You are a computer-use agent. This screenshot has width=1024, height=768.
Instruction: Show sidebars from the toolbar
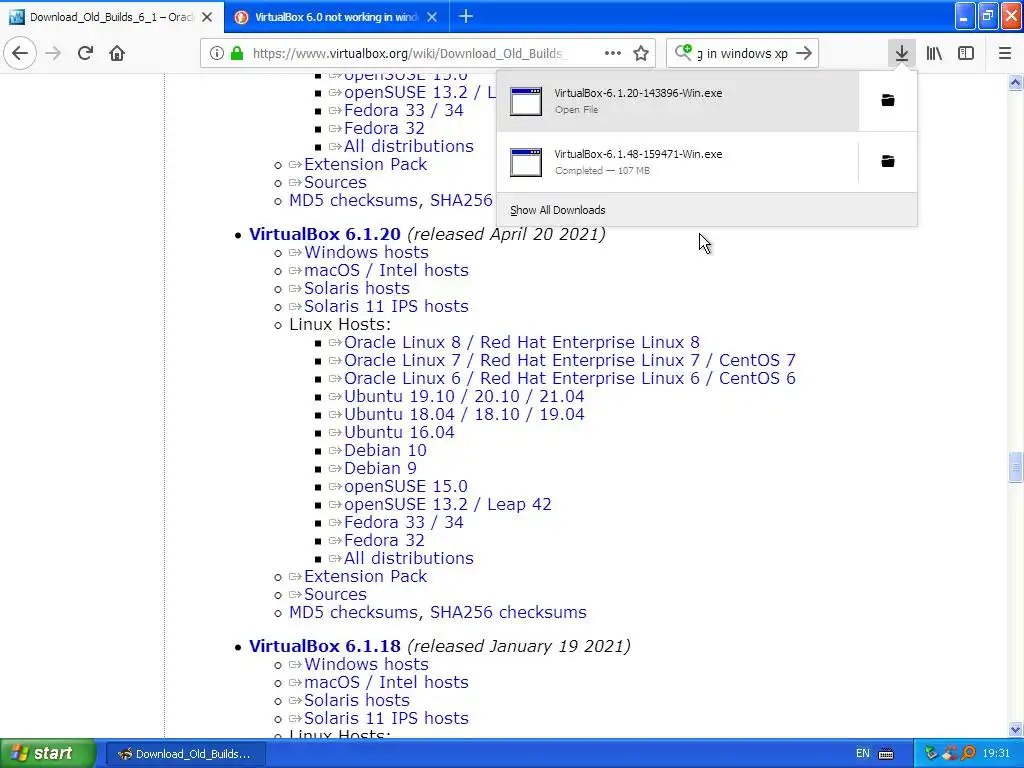pyautogui.click(x=966, y=53)
